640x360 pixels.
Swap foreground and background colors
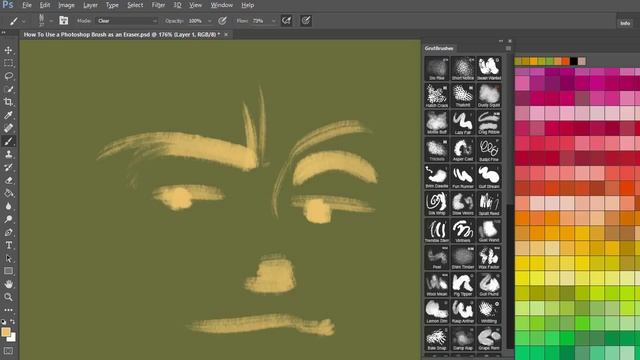(13, 322)
